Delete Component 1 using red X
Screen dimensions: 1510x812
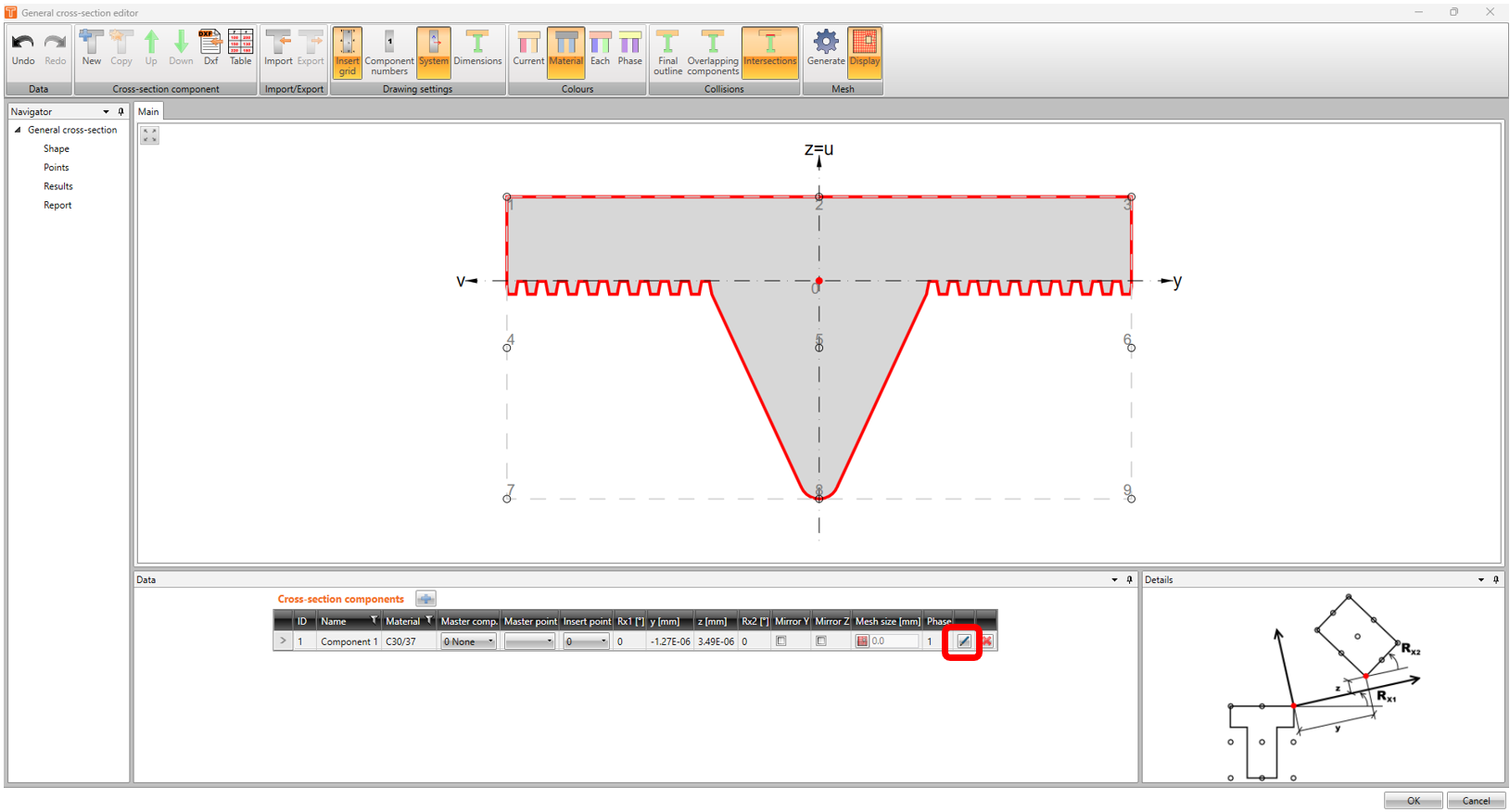pos(987,641)
